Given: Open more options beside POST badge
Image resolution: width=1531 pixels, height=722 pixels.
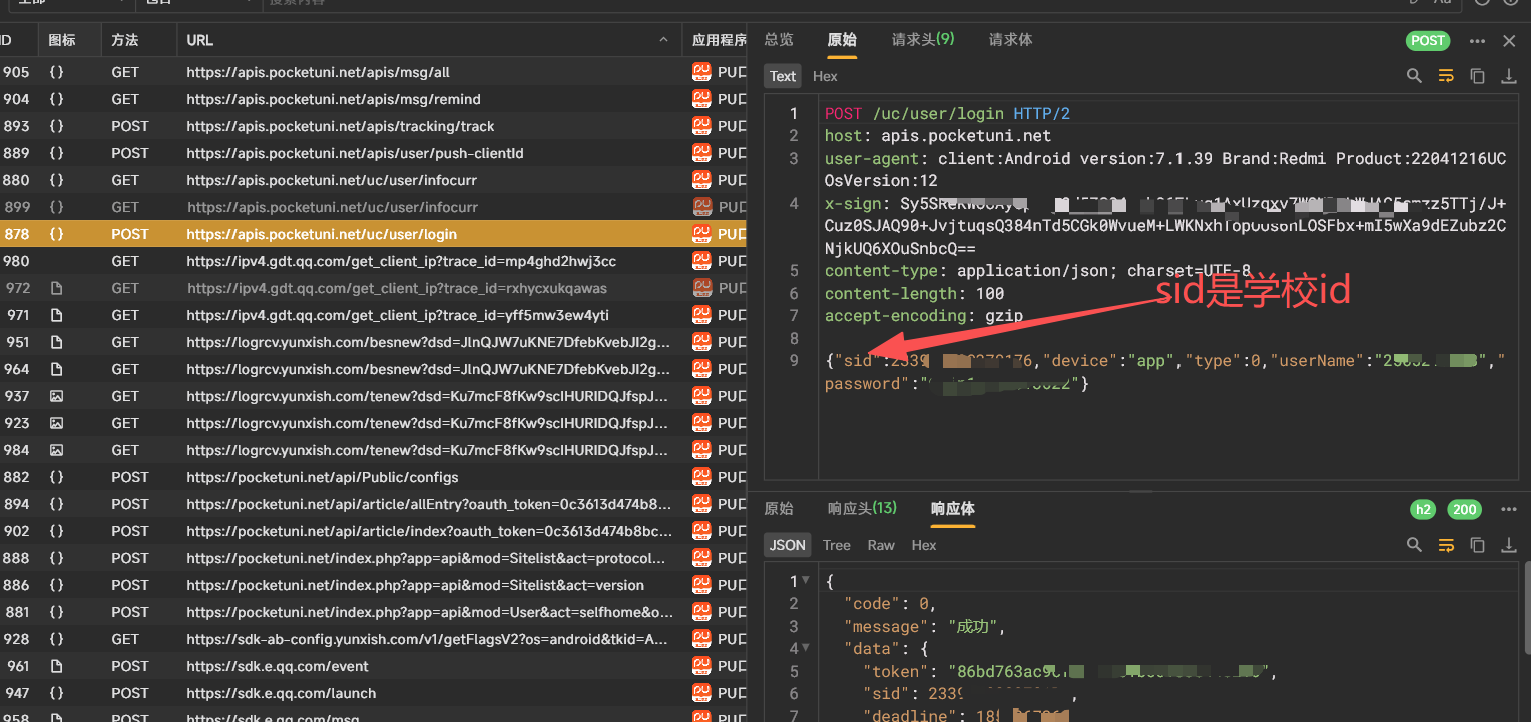Looking at the screenshot, I should coord(1477,41).
